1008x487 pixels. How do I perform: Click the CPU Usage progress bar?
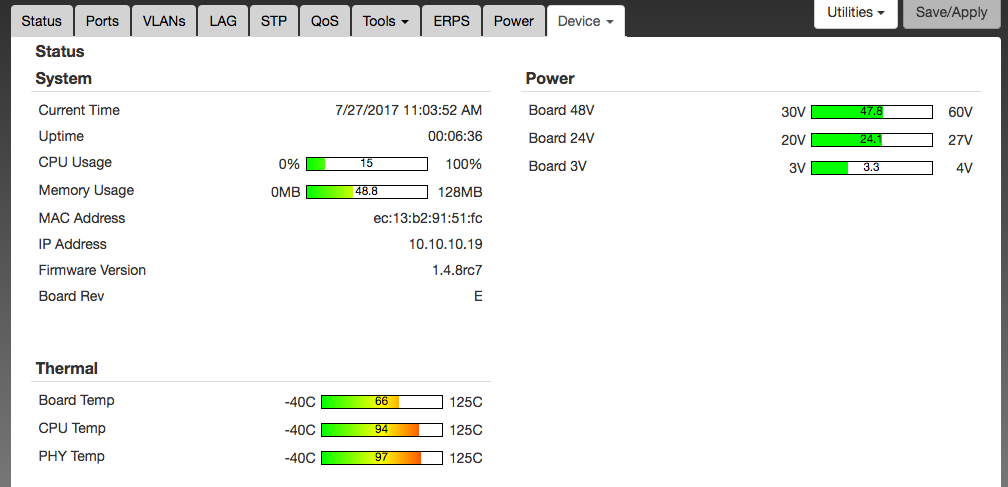point(366,164)
